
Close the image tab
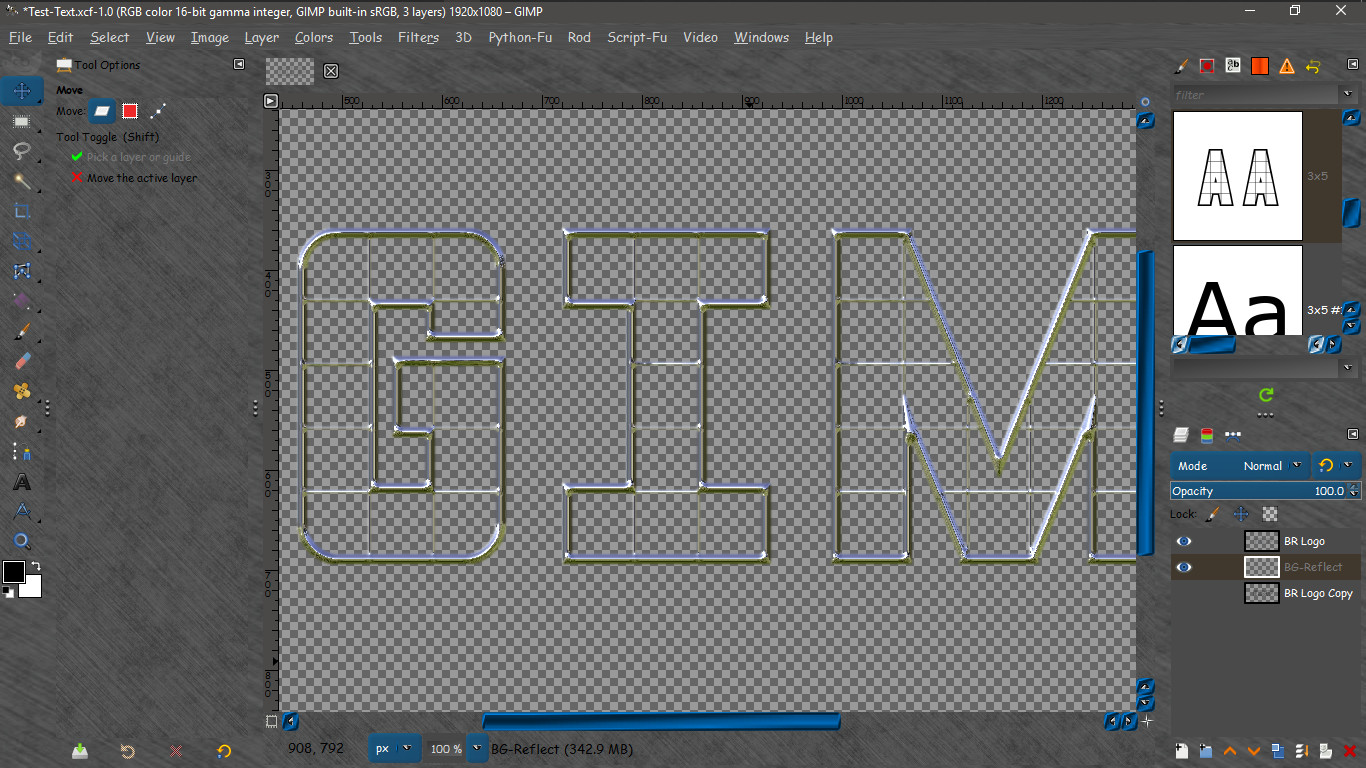(x=331, y=71)
